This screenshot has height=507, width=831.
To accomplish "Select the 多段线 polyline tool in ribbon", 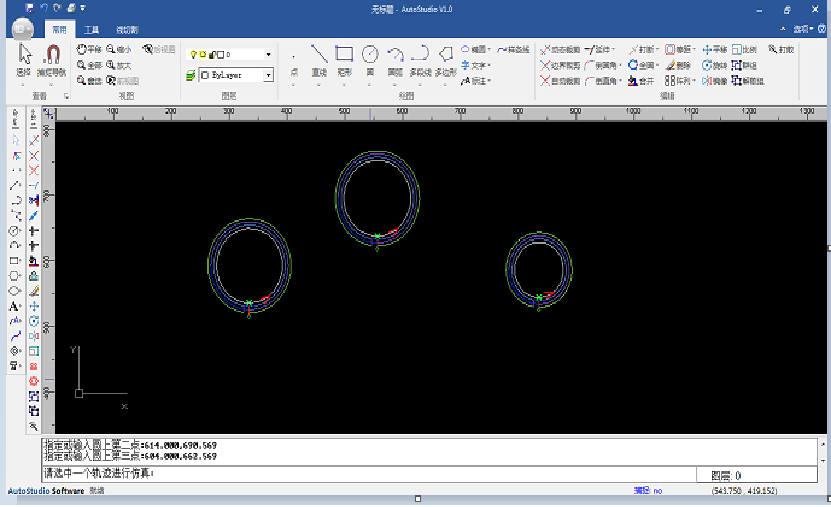I will pos(420,61).
